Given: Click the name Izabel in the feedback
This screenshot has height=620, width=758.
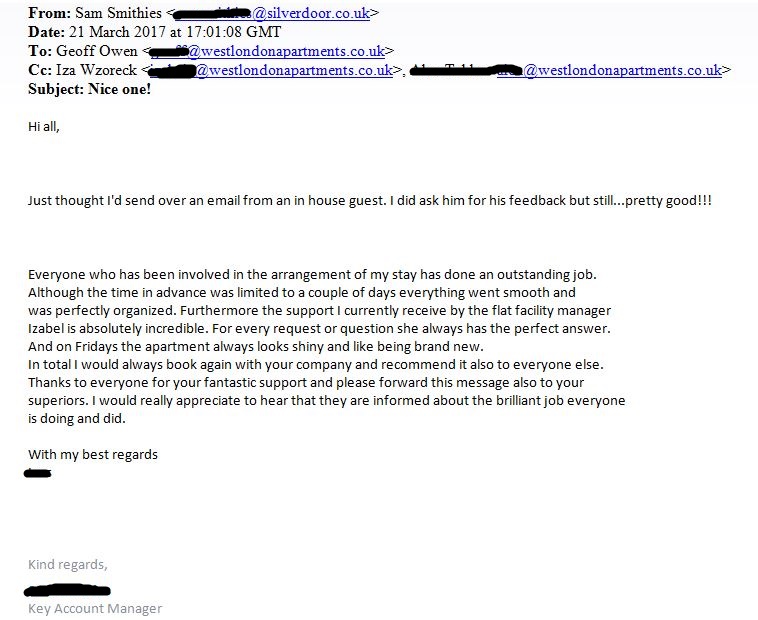Looking at the screenshot, I should tap(51, 328).
